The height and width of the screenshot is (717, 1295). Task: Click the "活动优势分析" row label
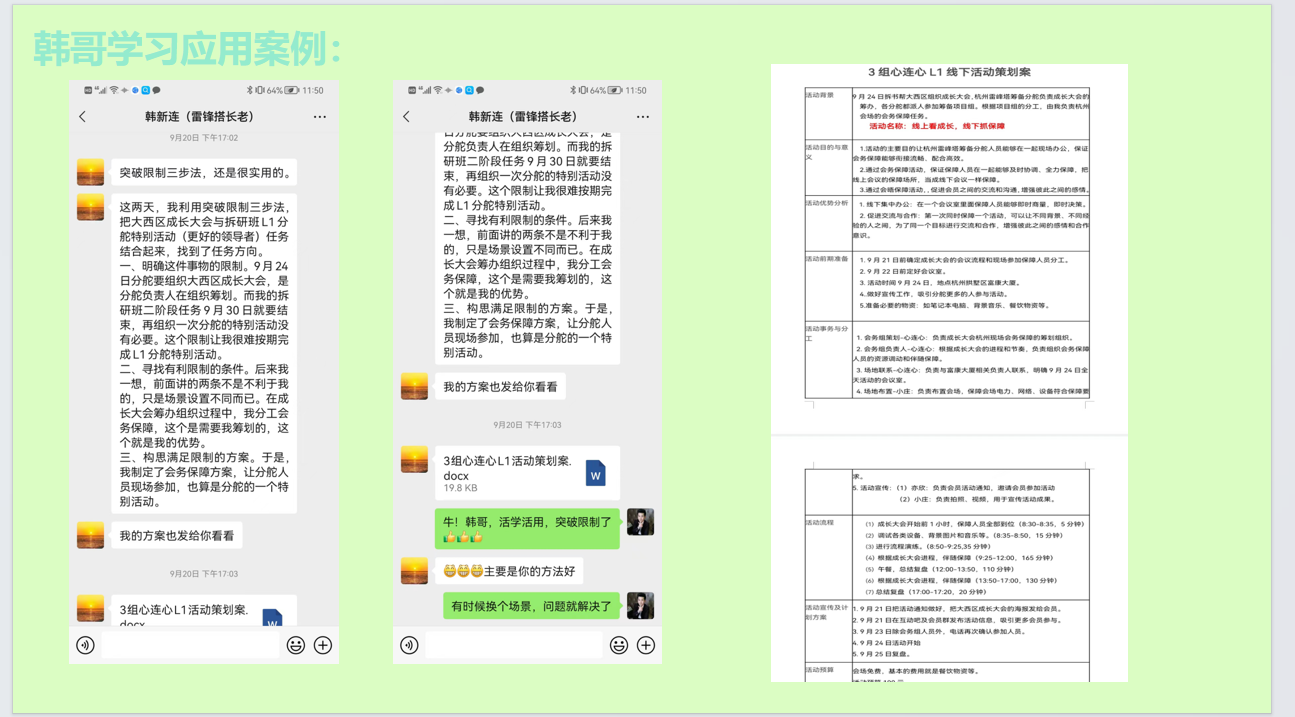tap(827, 203)
